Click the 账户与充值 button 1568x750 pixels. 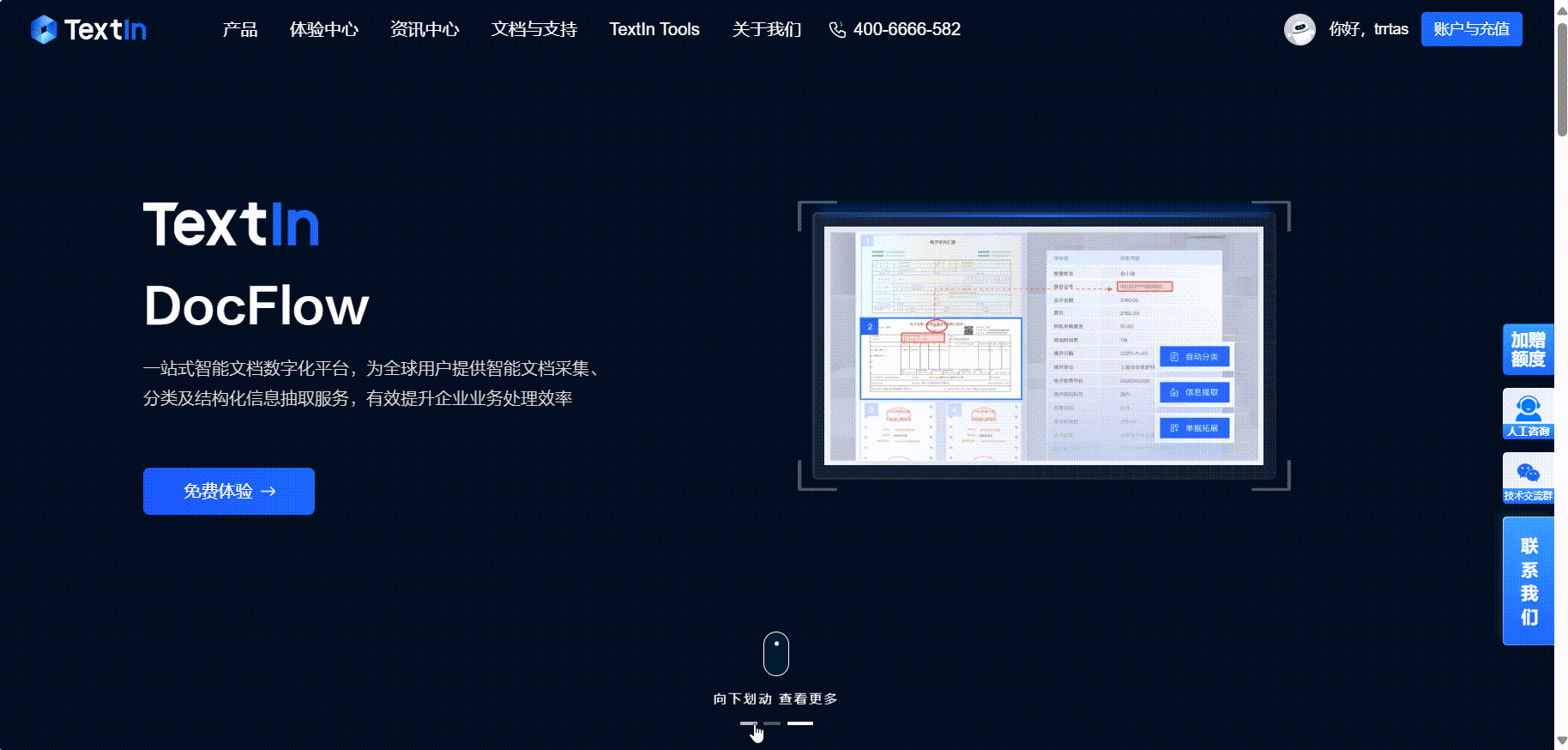tap(1471, 29)
